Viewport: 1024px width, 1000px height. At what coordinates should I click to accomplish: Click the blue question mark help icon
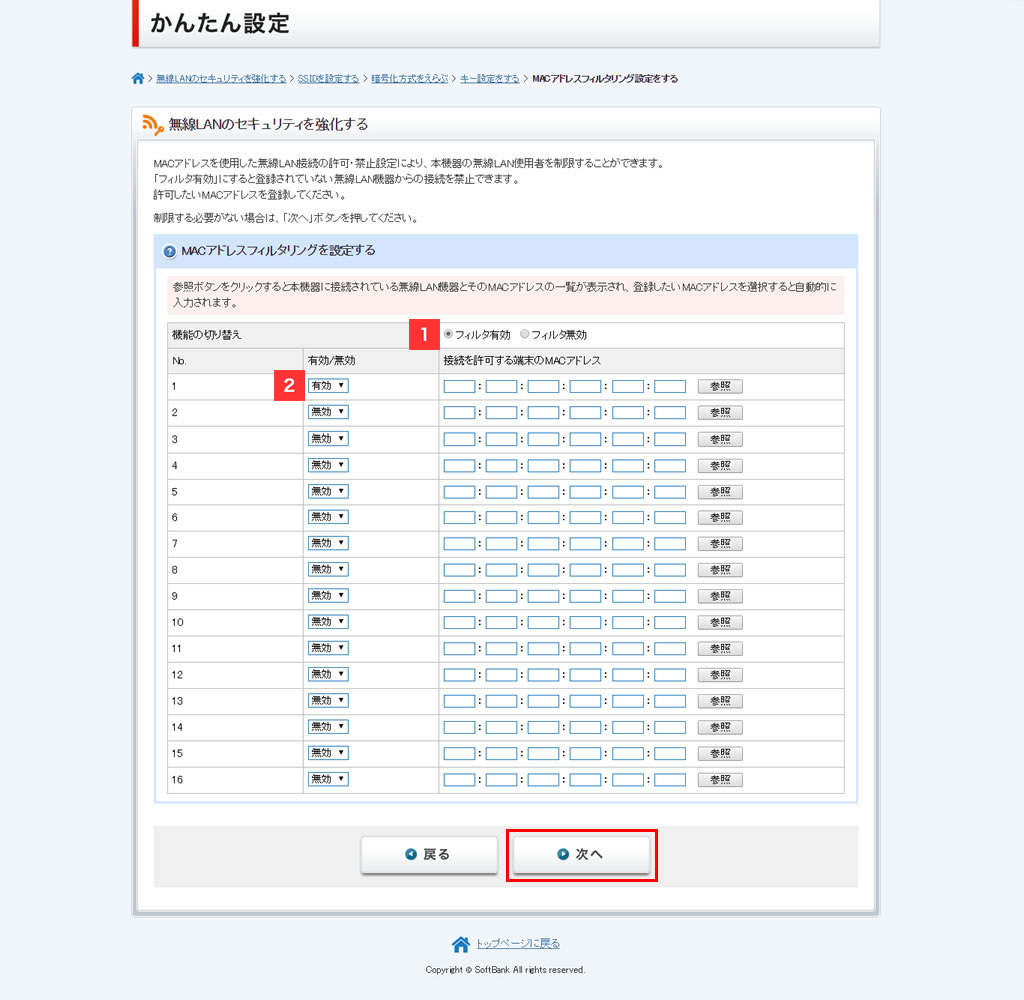(169, 251)
